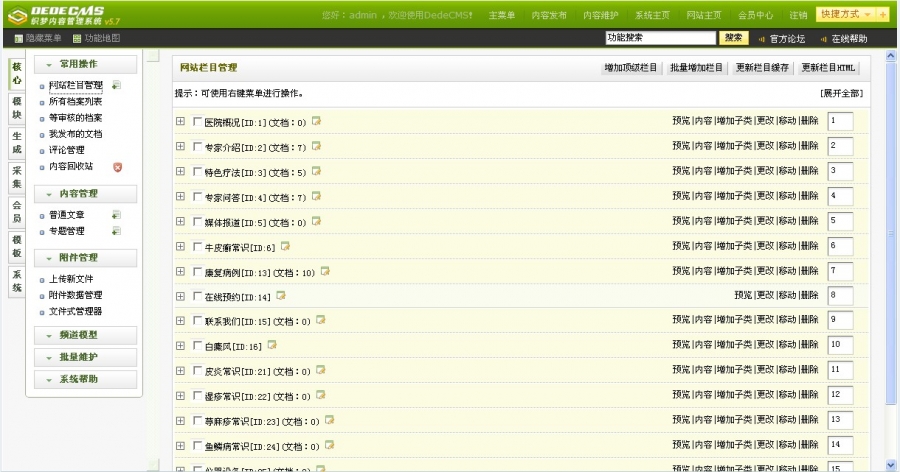
Task: Click the edit icon next to 荨麻疹常识
Action: click(329, 420)
